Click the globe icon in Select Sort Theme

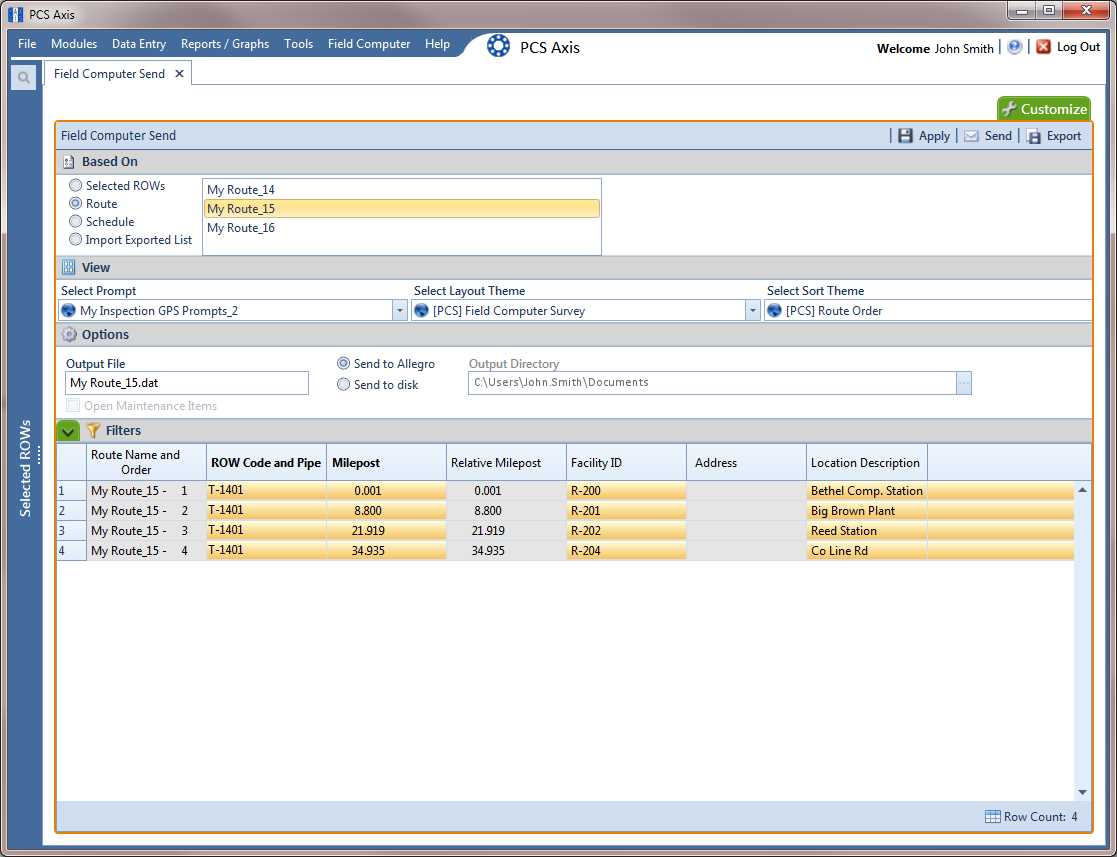click(774, 311)
